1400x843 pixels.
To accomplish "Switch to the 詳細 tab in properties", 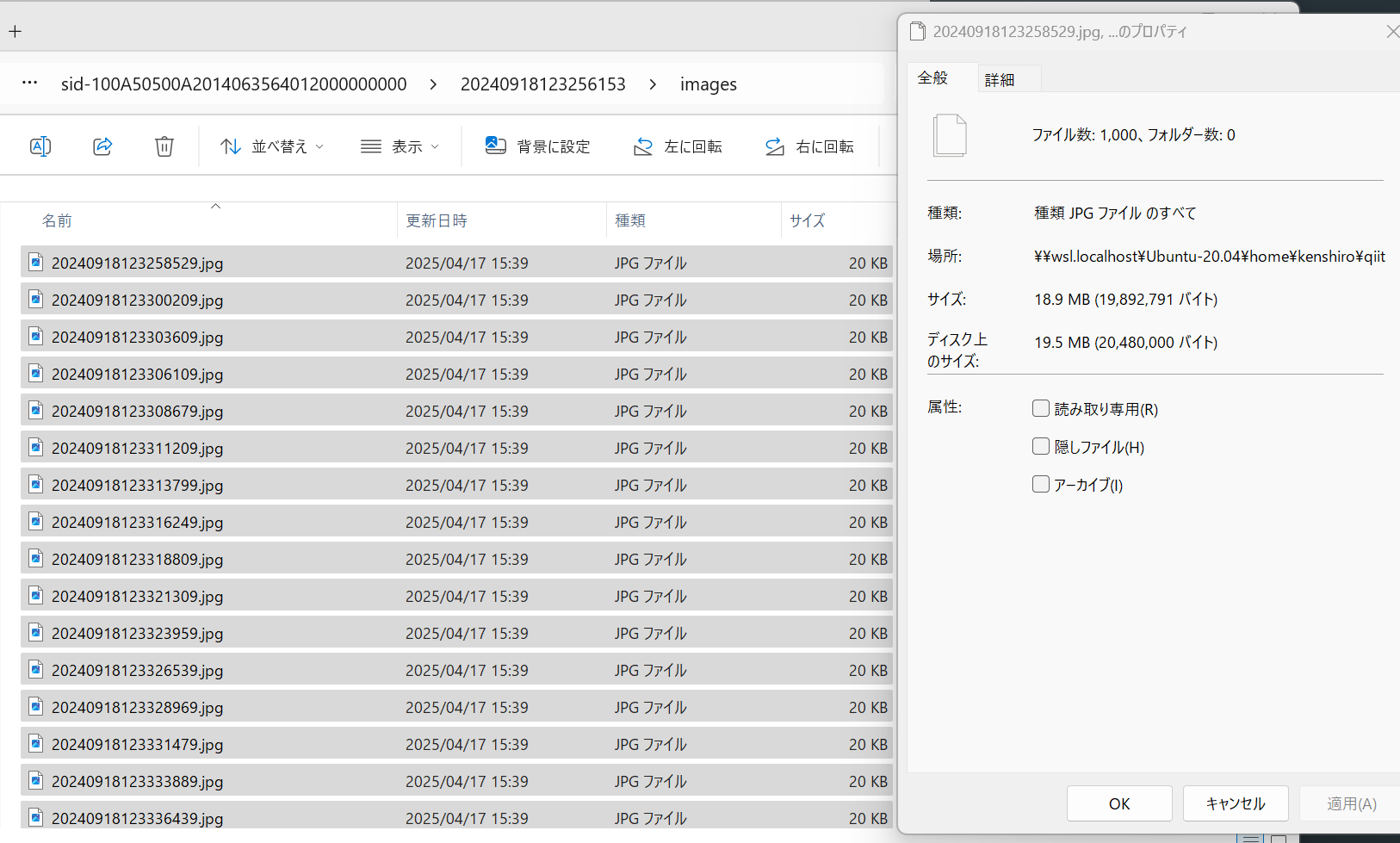I will pyautogui.click(x=1000, y=78).
